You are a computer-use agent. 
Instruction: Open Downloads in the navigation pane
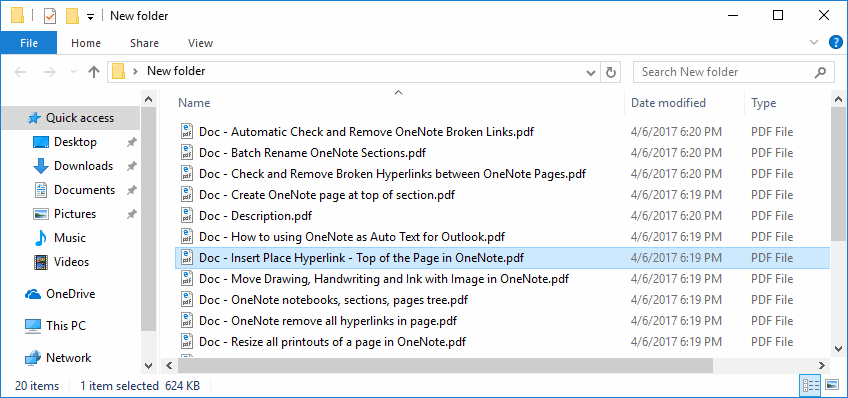83,166
